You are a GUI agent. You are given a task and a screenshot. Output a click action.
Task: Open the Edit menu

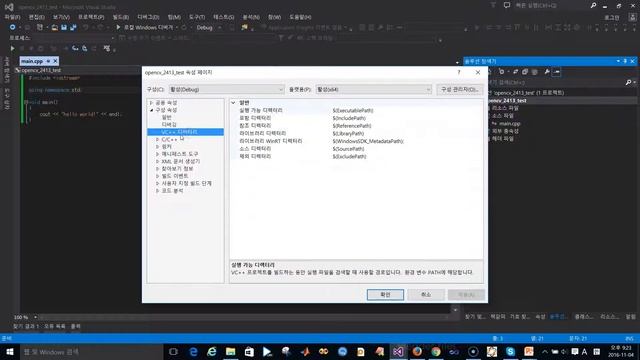(x=36, y=17)
